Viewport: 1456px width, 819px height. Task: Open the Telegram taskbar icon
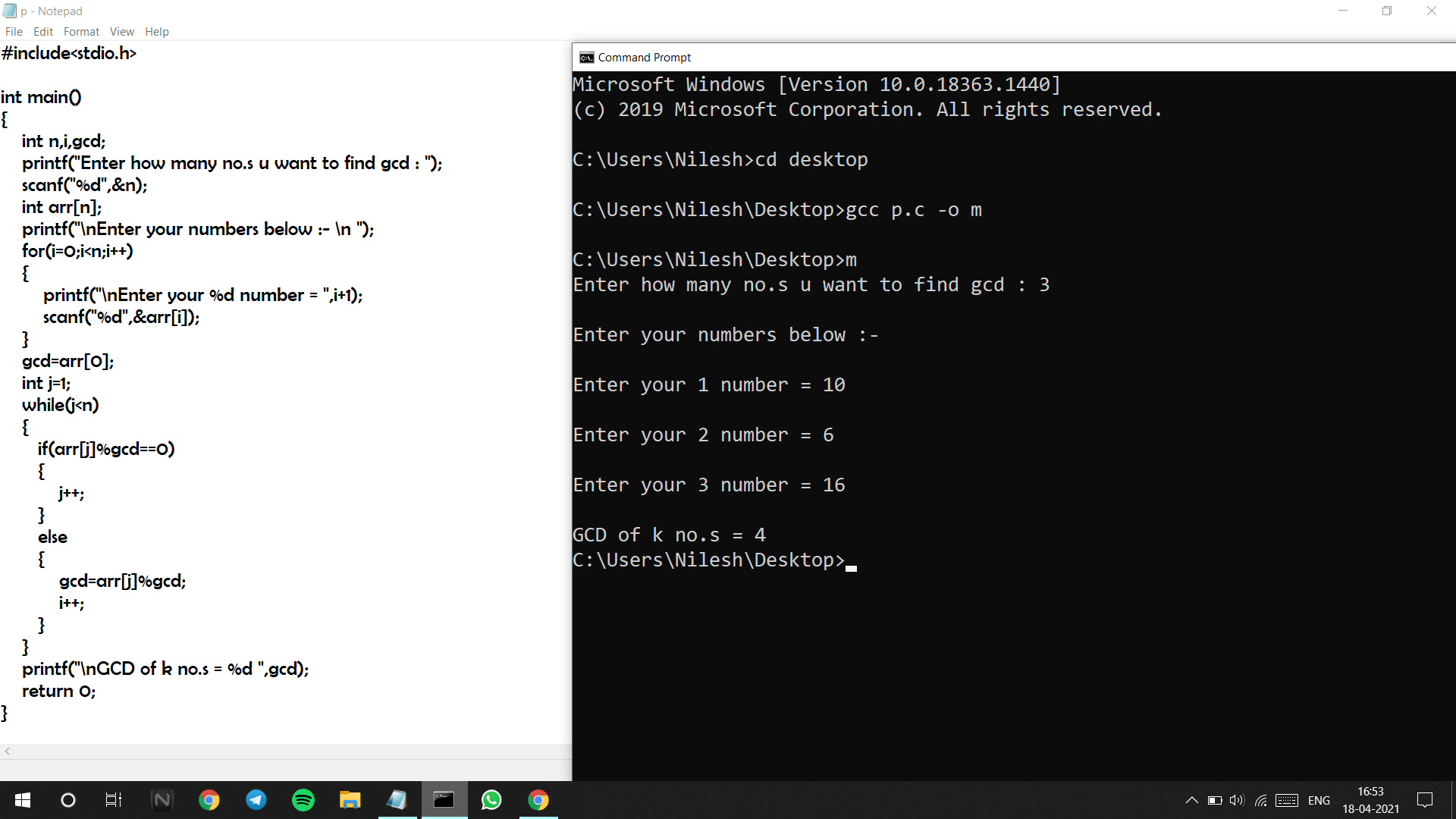(256, 800)
